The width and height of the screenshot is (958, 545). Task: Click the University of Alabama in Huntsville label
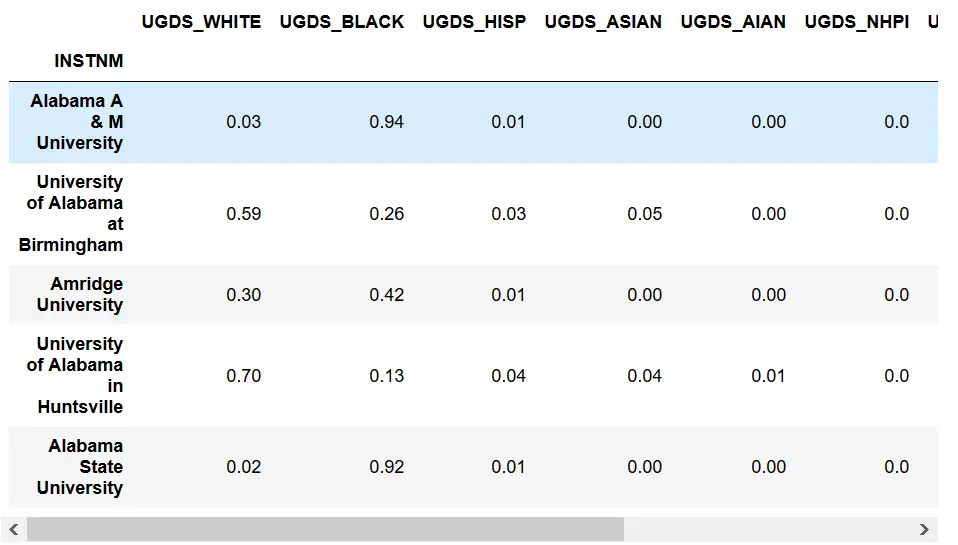click(76, 375)
